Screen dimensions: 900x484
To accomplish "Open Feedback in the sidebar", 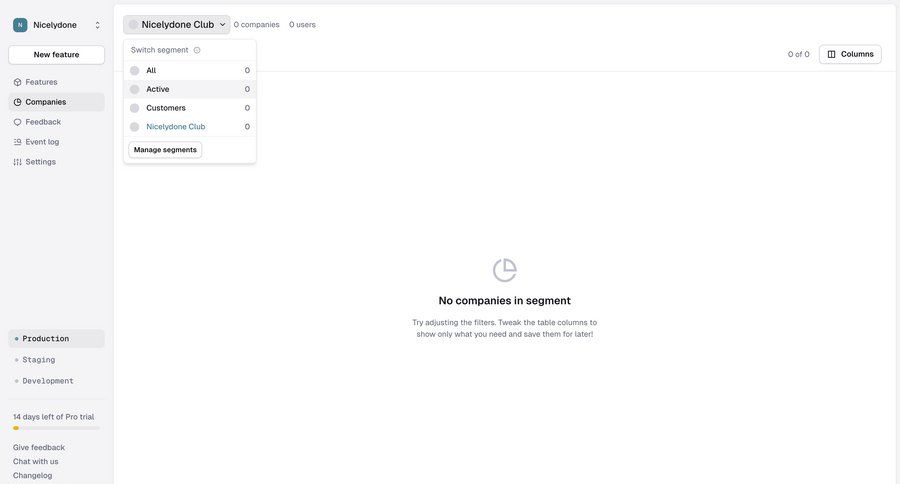I will point(56,122).
